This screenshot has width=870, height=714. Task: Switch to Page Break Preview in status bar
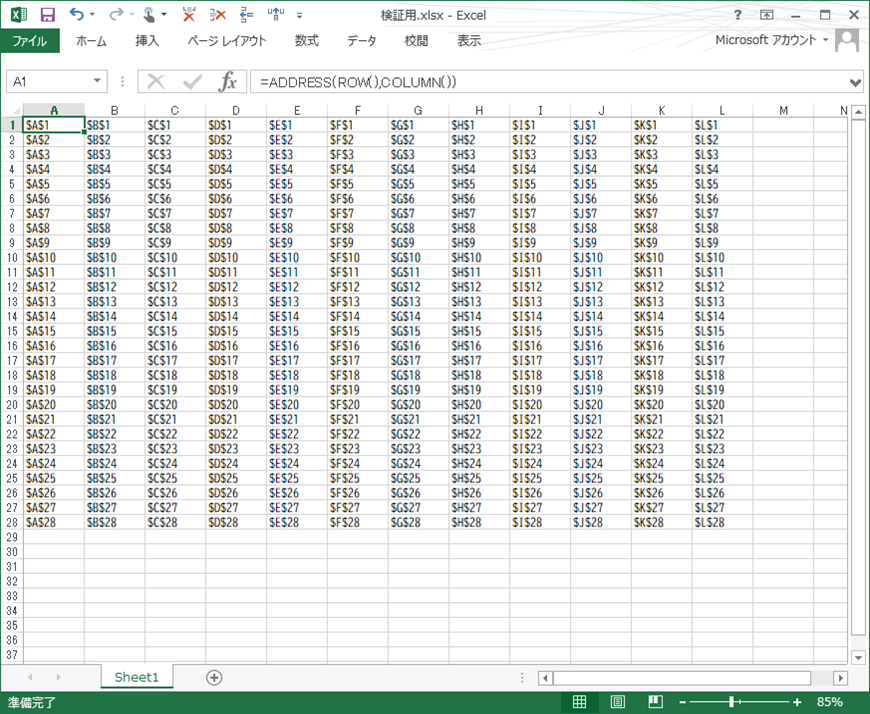pos(655,702)
